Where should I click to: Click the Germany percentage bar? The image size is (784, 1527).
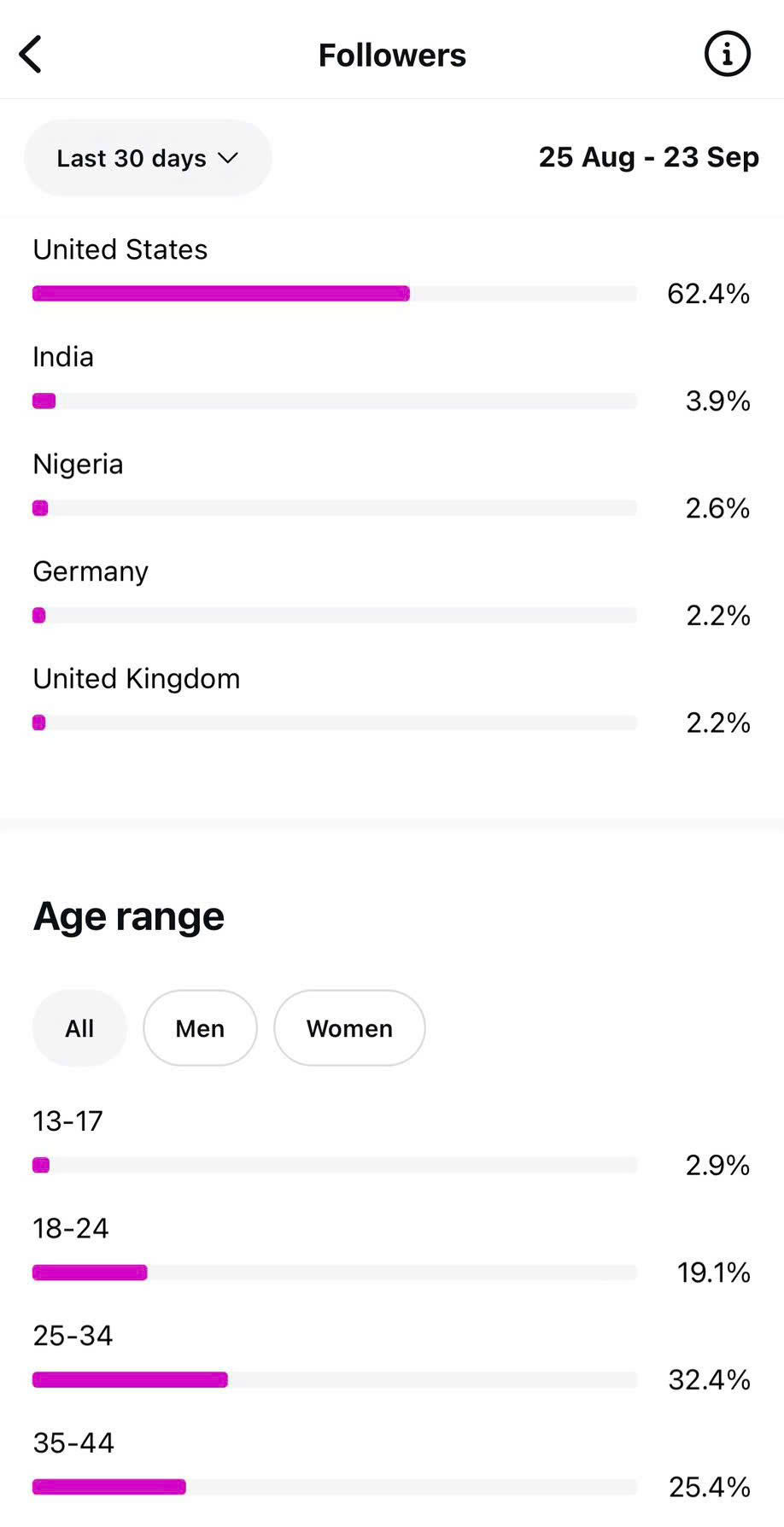tap(334, 616)
